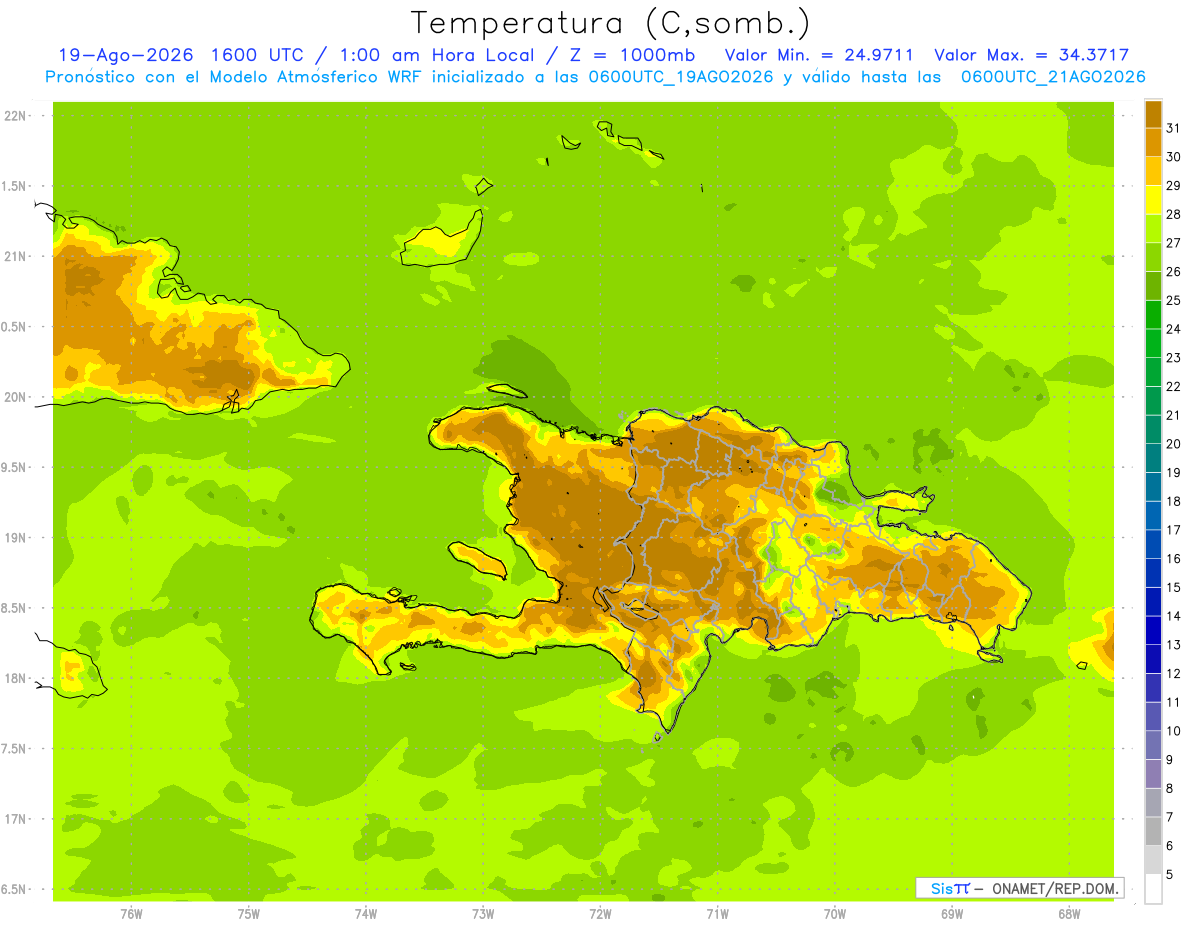Click the '26' colorbar value

(1174, 271)
